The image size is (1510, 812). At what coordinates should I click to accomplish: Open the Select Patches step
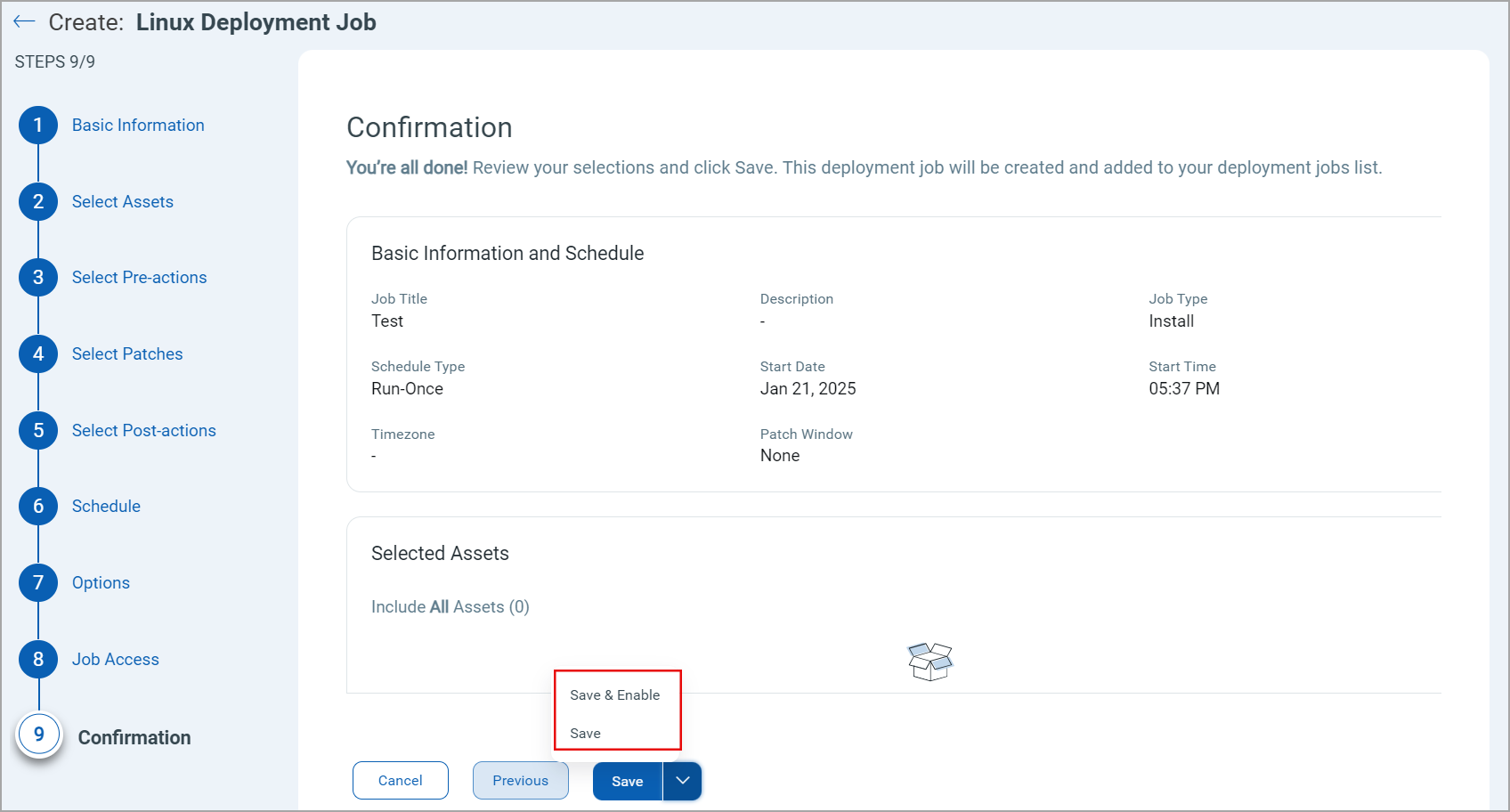pyautogui.click(x=127, y=354)
